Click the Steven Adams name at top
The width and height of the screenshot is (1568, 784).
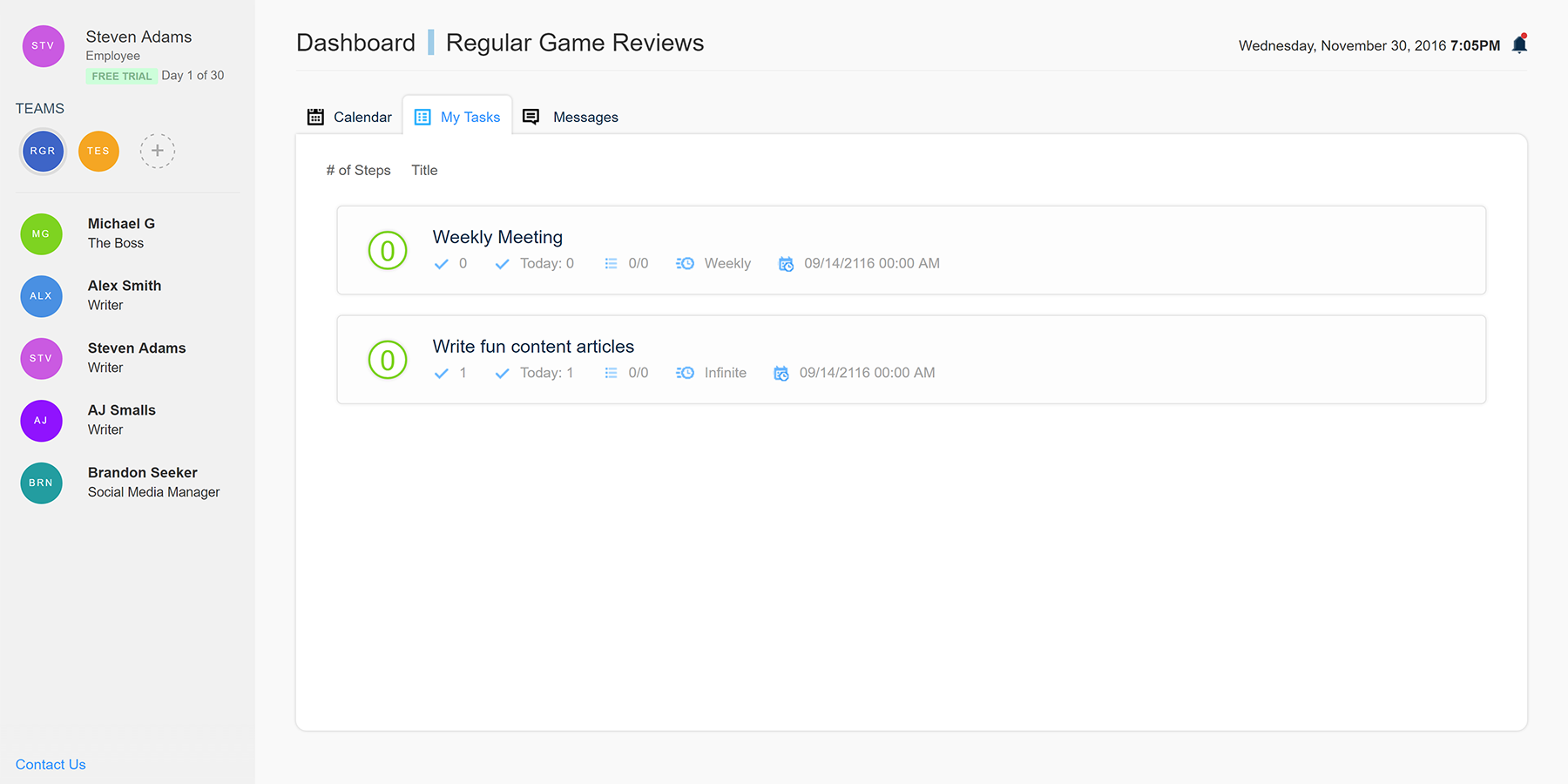point(139,37)
